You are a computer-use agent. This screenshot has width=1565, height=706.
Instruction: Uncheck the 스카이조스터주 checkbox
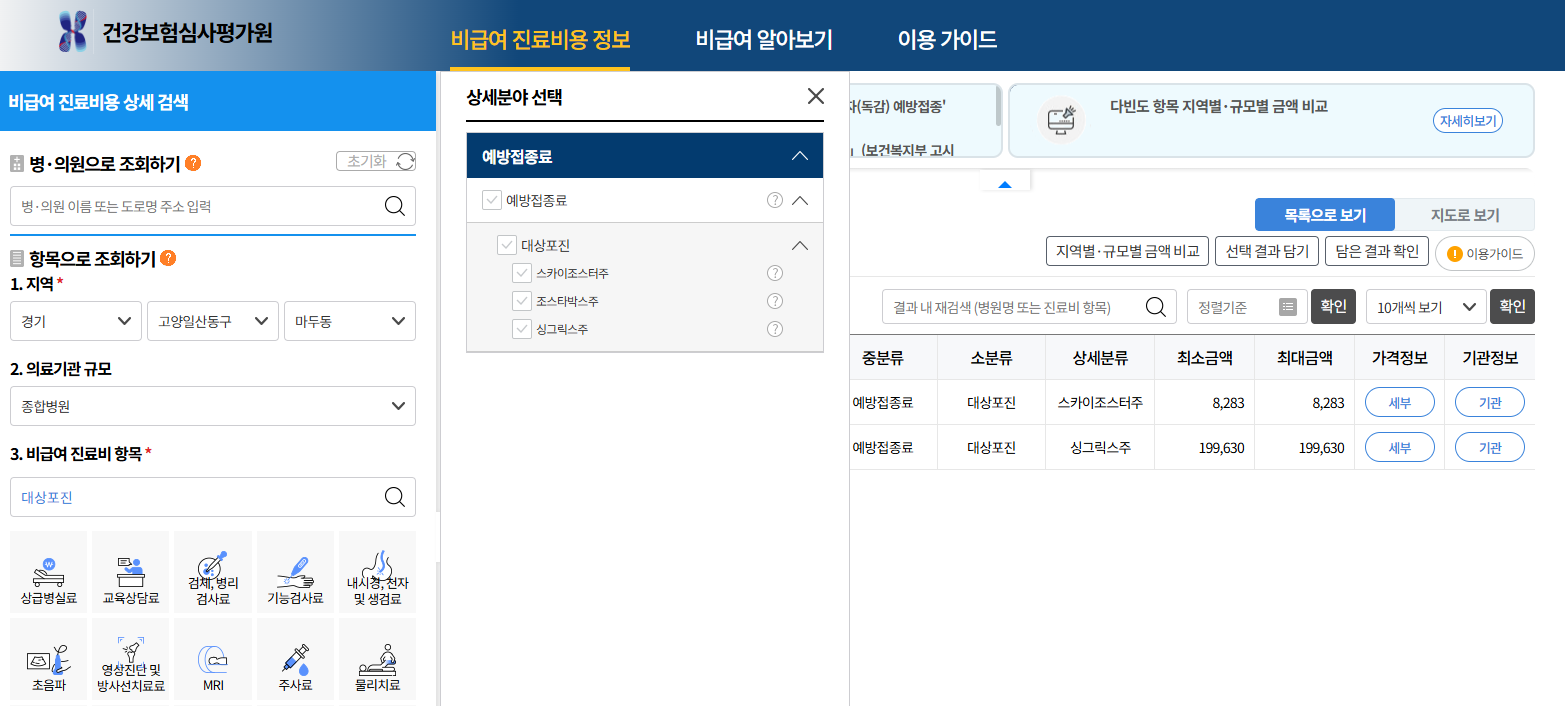point(520,272)
